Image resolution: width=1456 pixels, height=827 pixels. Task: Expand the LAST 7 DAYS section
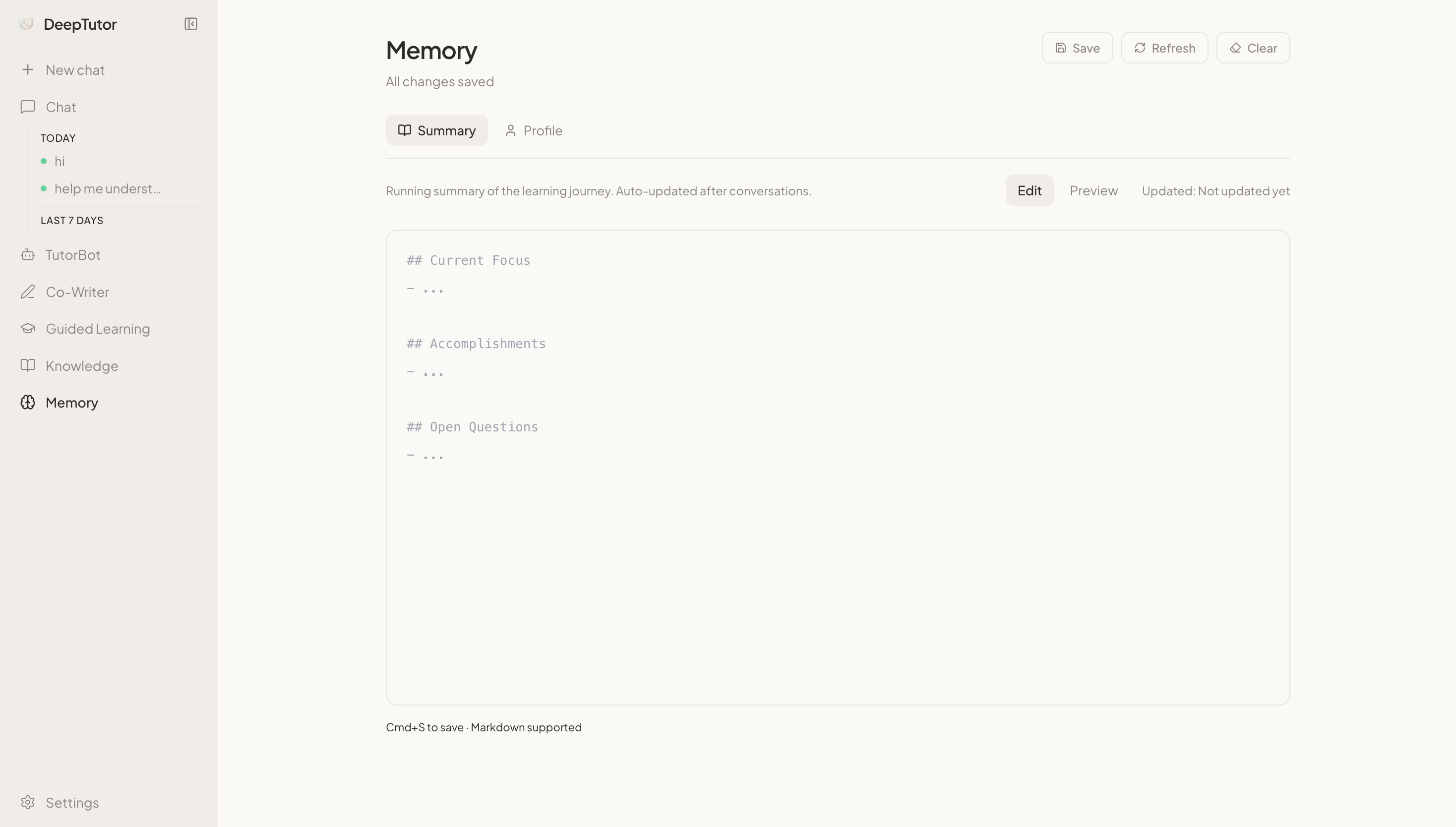pos(71,220)
